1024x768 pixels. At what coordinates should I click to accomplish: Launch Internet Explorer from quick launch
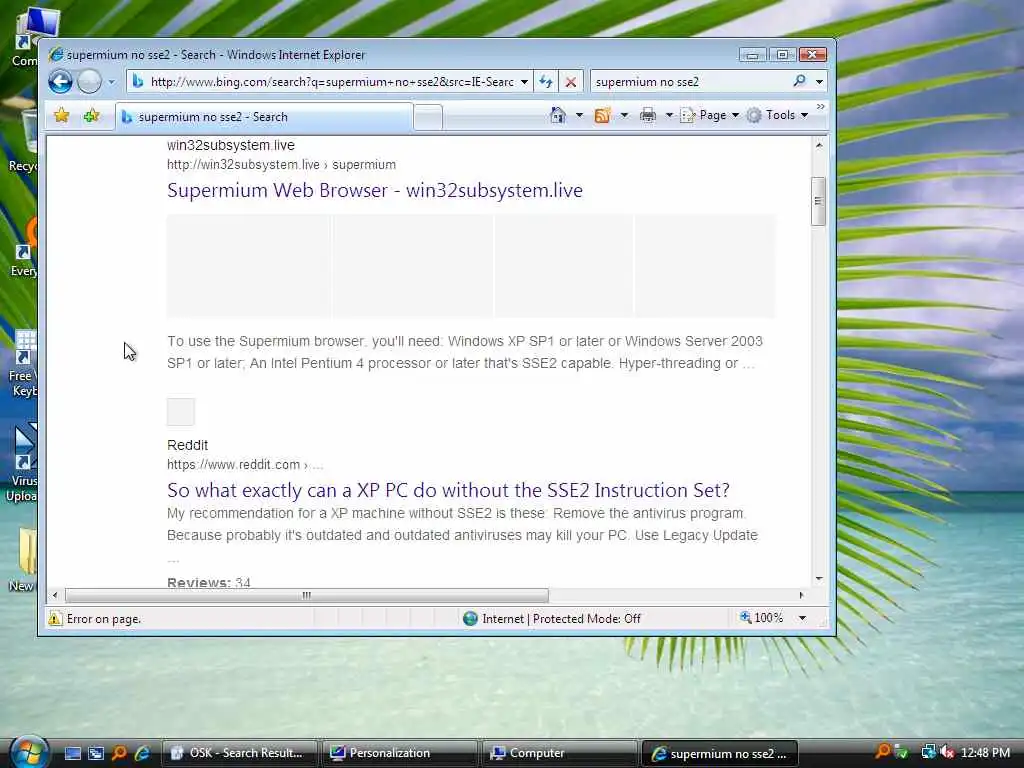click(142, 753)
